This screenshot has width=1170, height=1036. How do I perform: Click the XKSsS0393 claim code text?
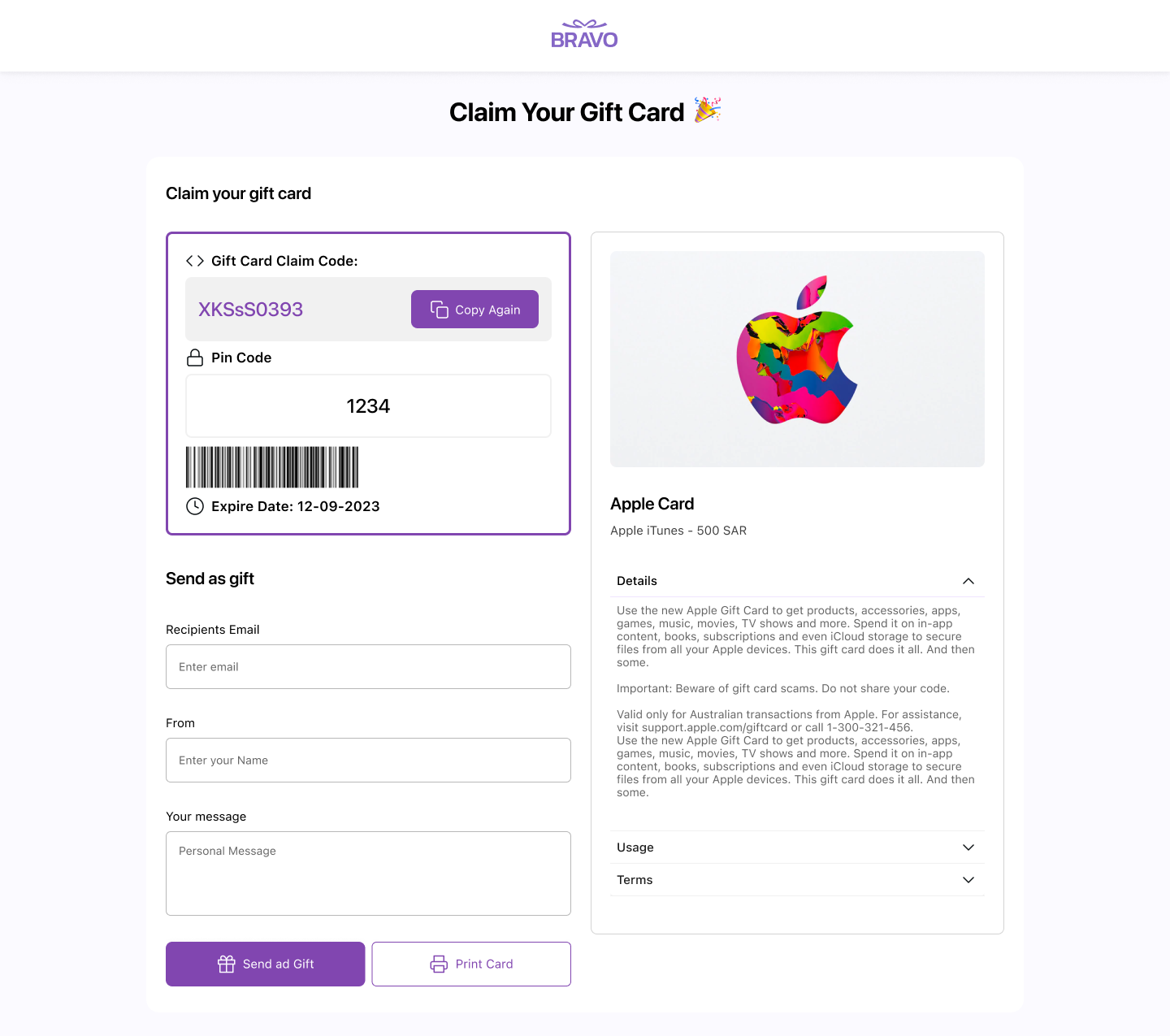tap(251, 310)
